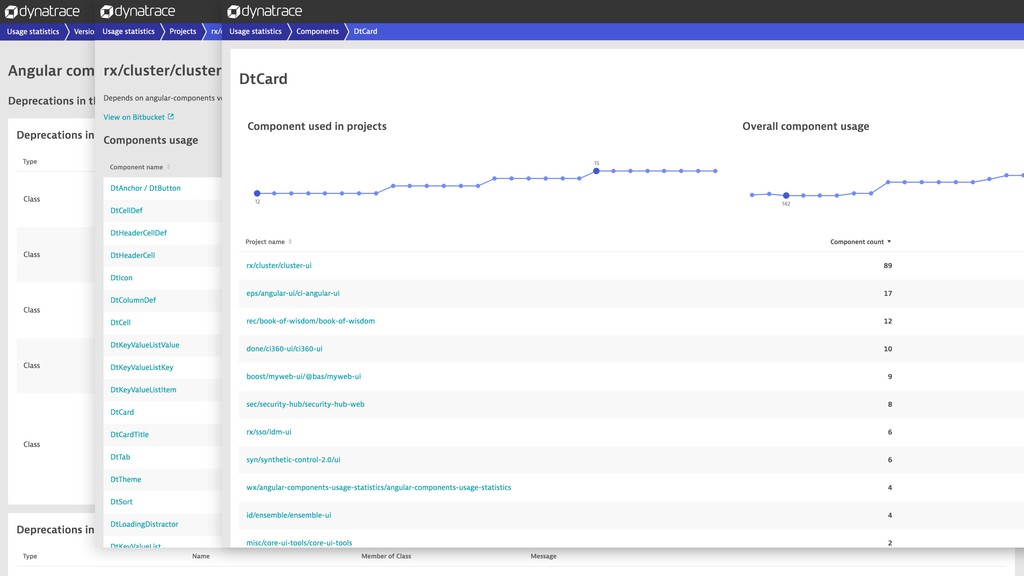Select the highlighted chart point labeled 12

point(257,193)
